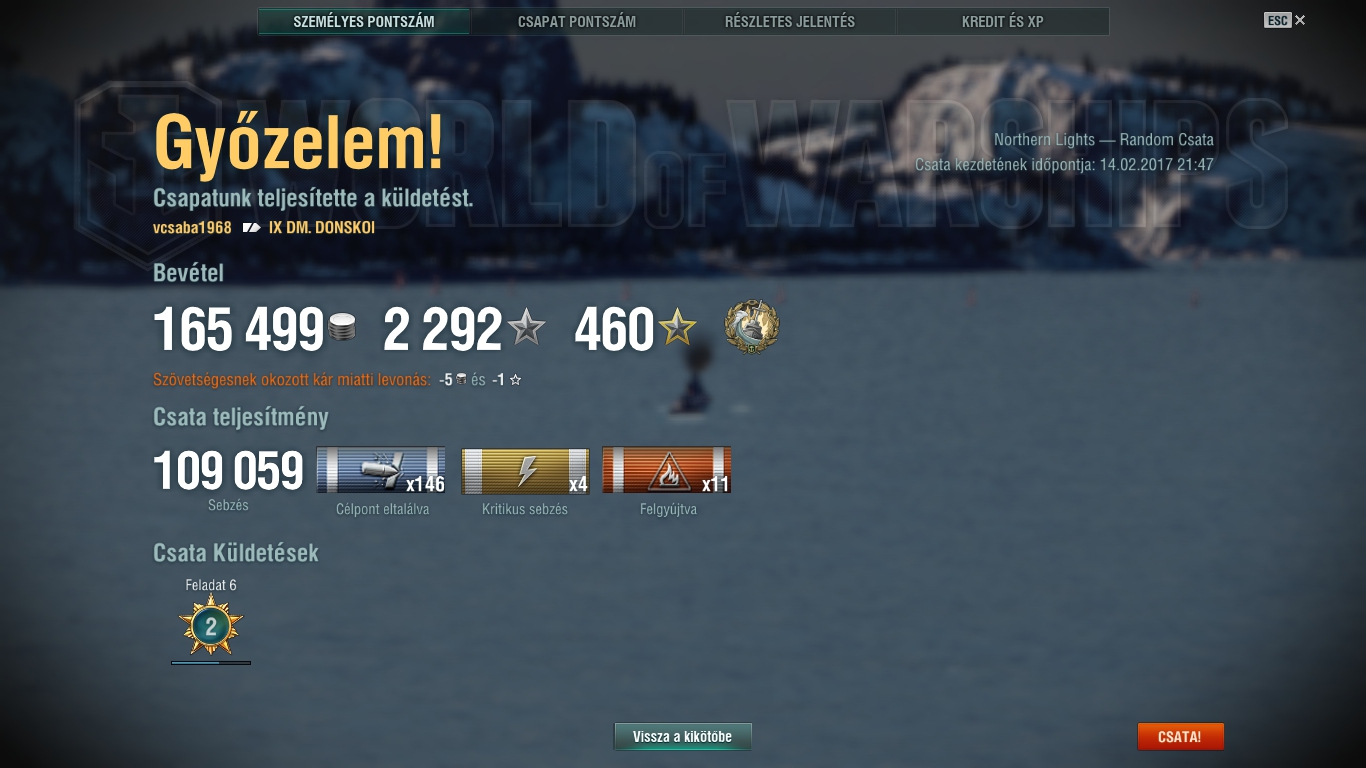Click the grey experience star icon
1366x768 pixels.
526,328
